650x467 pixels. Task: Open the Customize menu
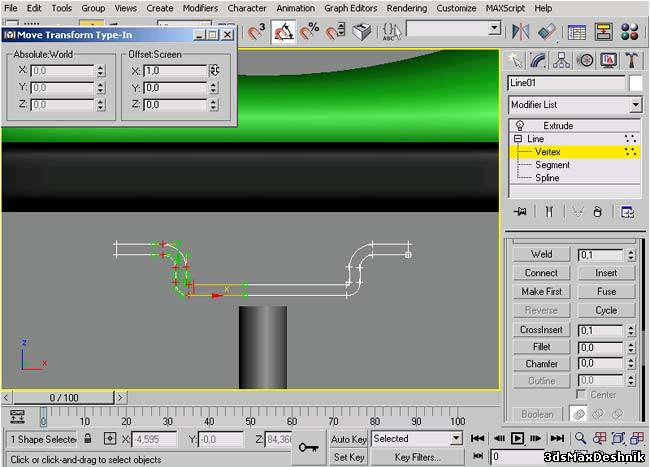pyautogui.click(x=456, y=8)
